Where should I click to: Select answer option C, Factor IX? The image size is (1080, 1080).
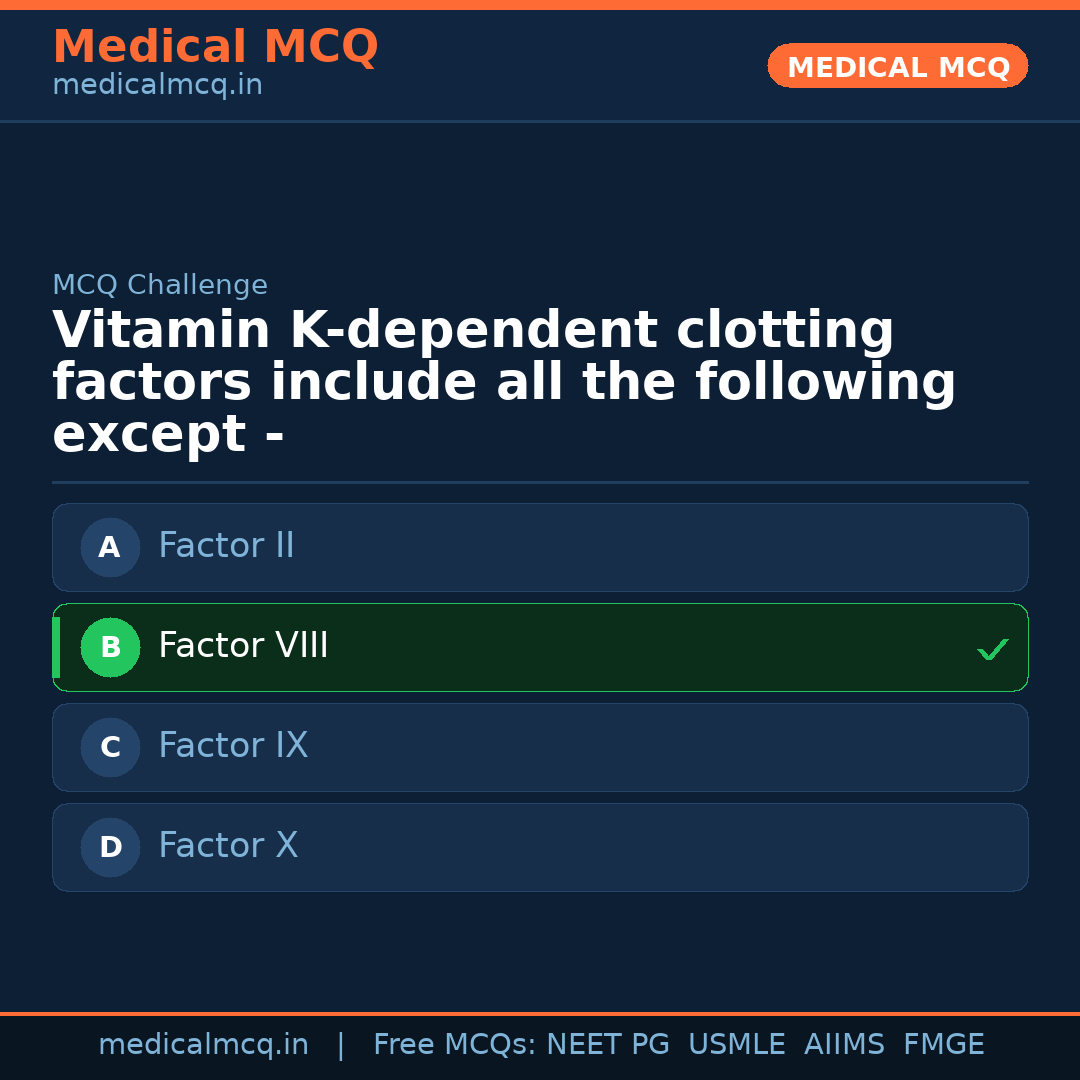click(x=540, y=747)
